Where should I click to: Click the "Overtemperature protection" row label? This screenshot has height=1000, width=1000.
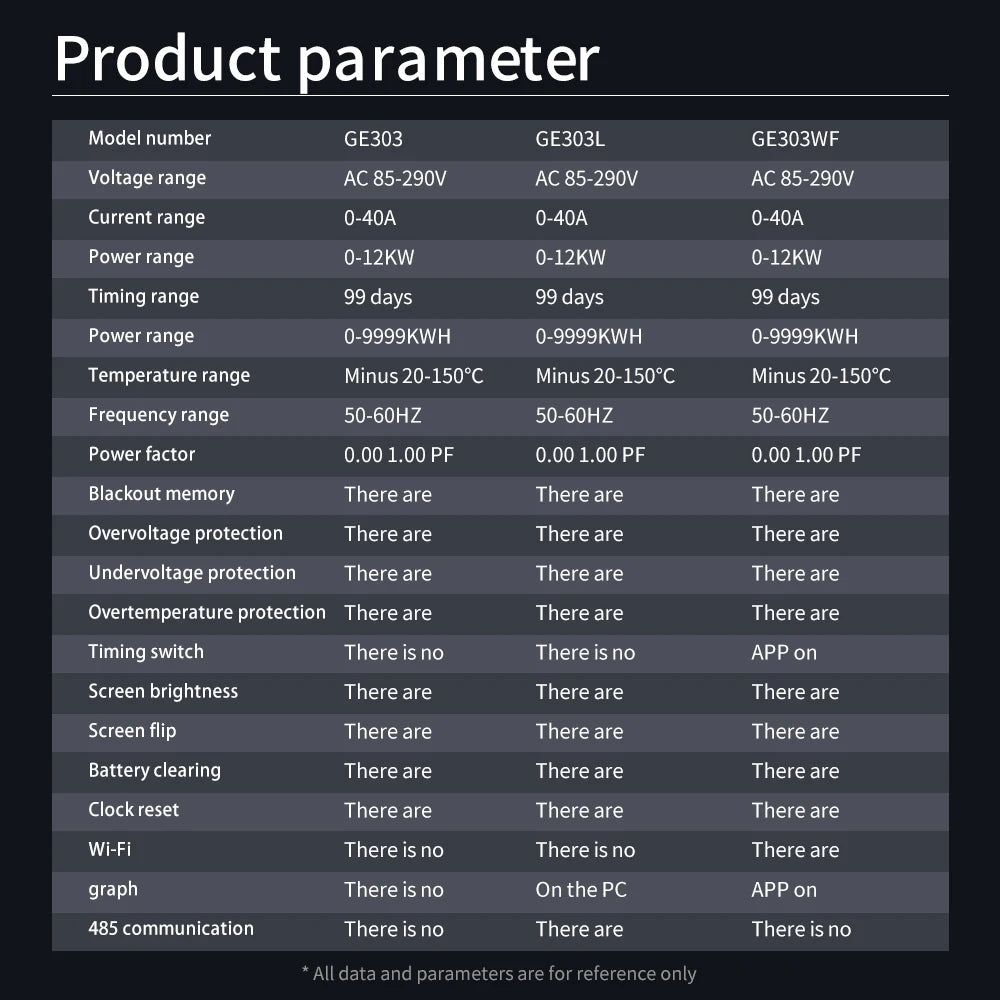click(x=207, y=612)
